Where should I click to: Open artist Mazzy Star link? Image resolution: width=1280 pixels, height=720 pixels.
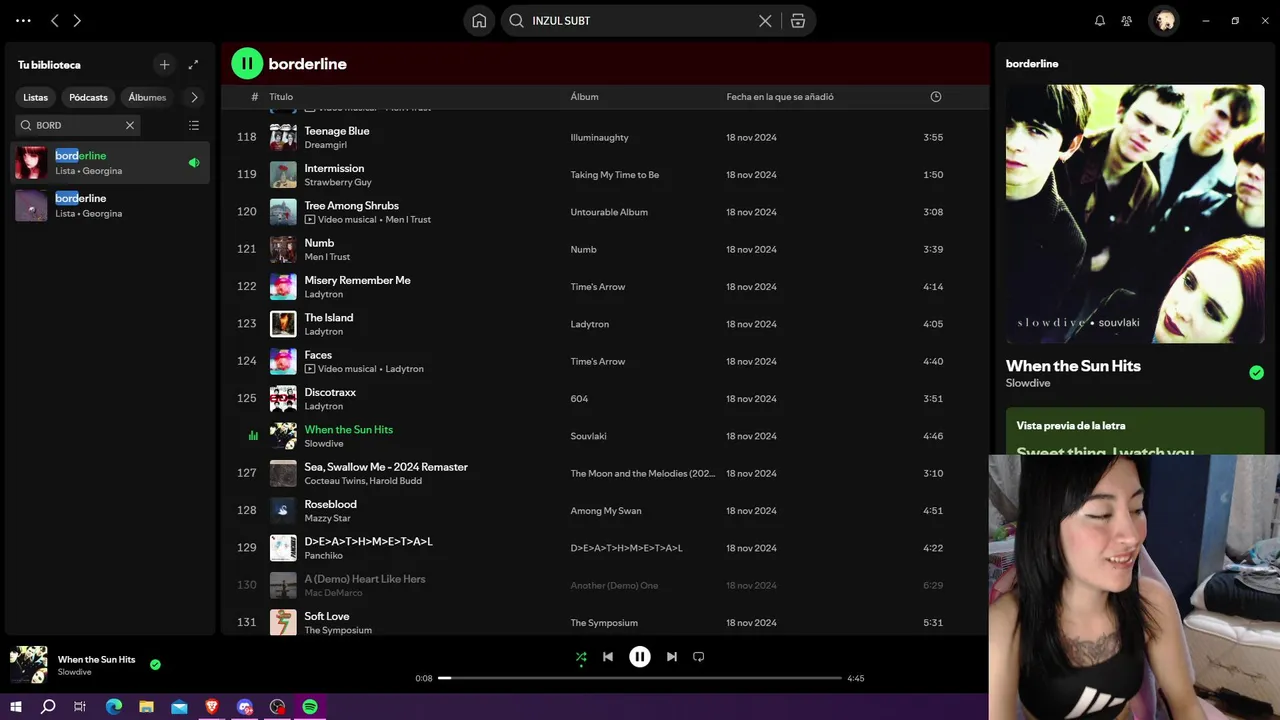[x=327, y=518]
